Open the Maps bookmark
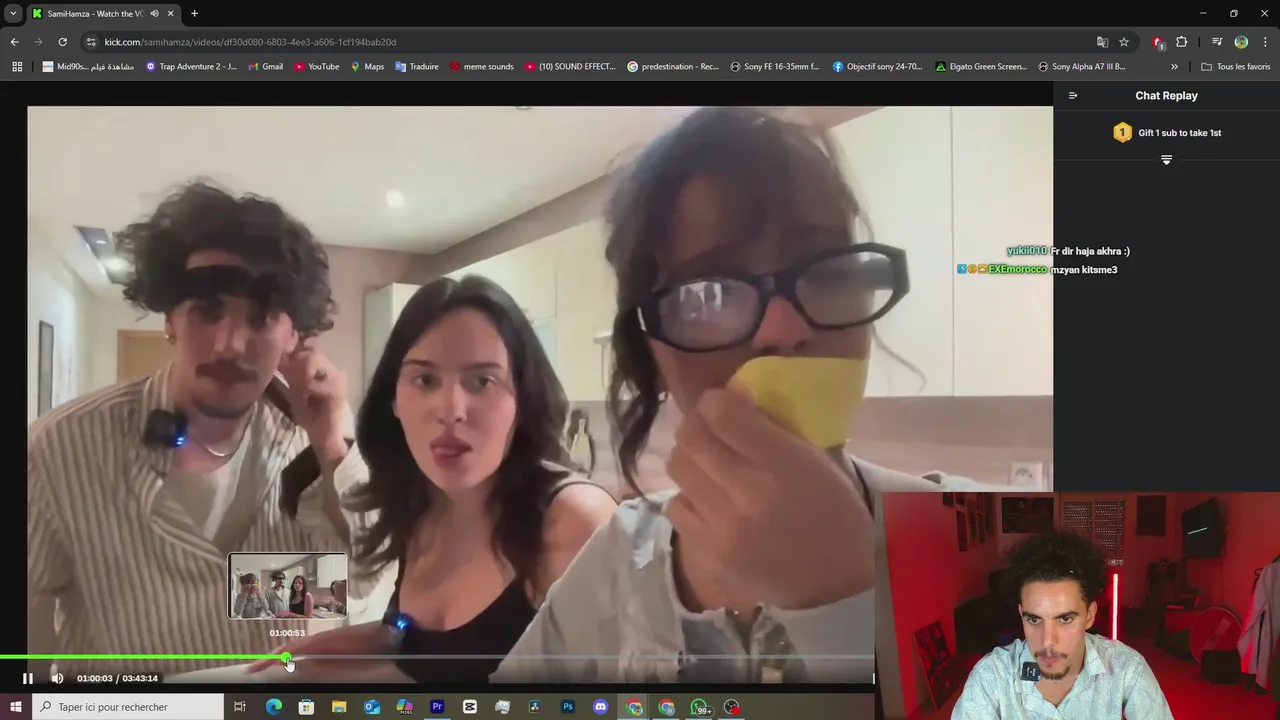Image resolution: width=1280 pixels, height=720 pixels. tap(367, 67)
